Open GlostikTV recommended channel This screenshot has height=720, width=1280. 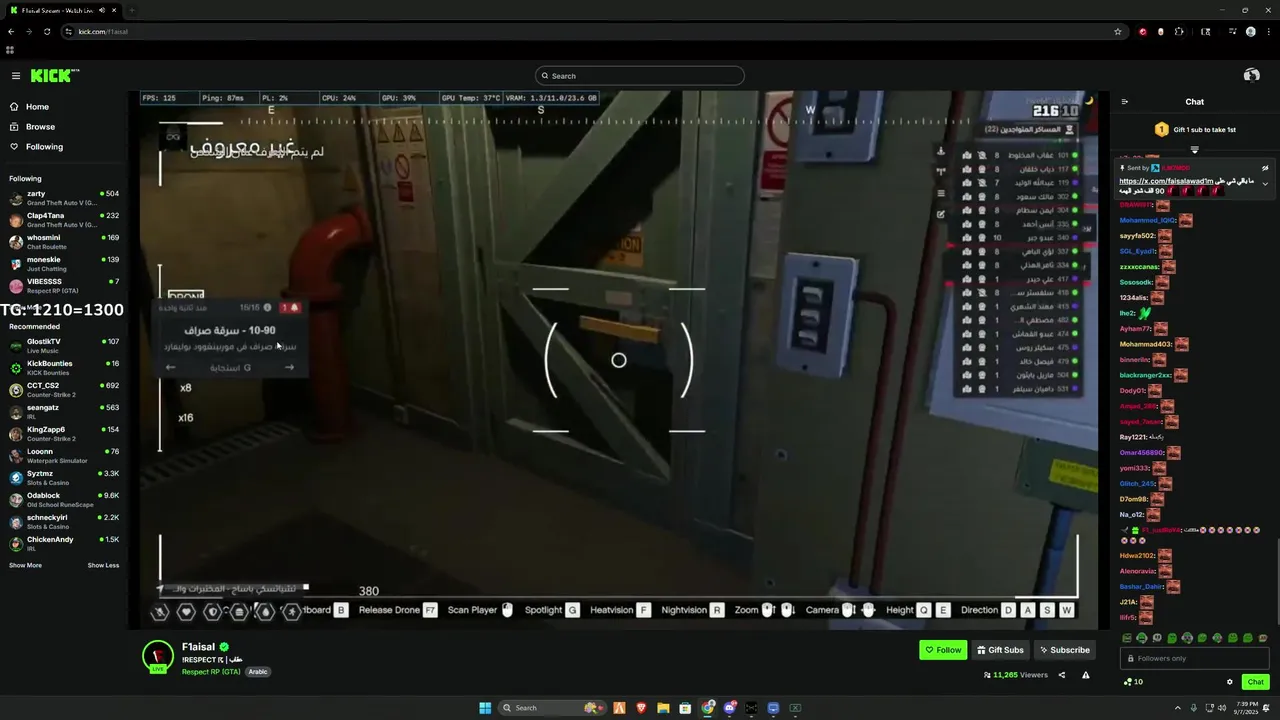[64, 346]
